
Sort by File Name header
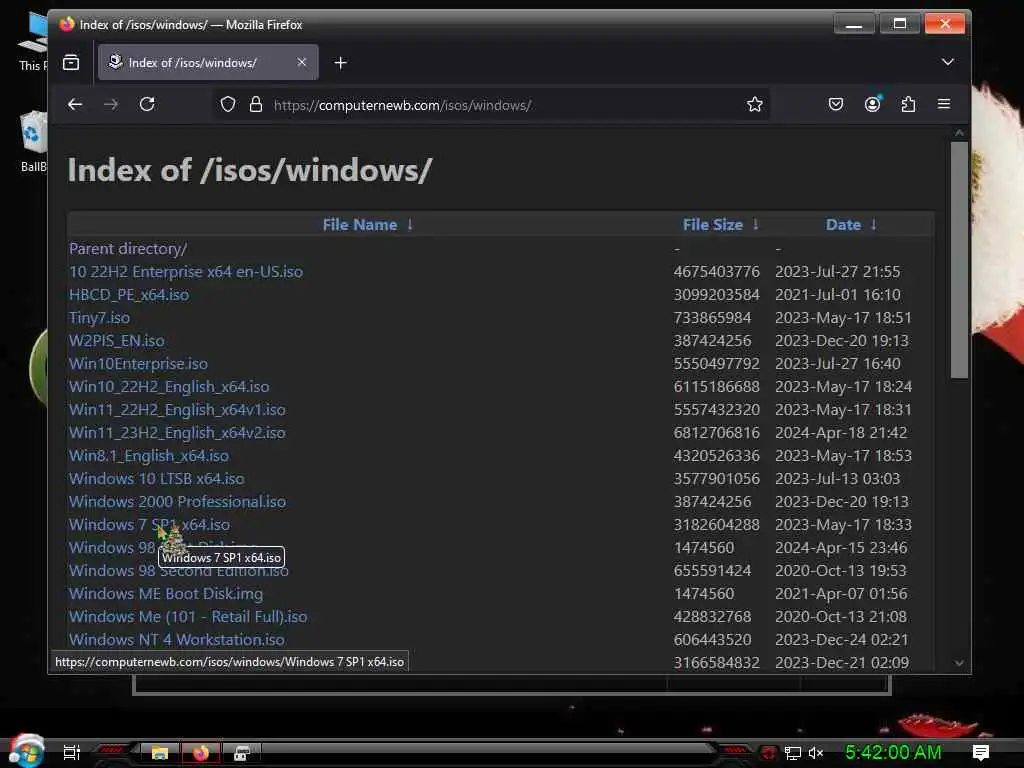pyautogui.click(x=360, y=225)
